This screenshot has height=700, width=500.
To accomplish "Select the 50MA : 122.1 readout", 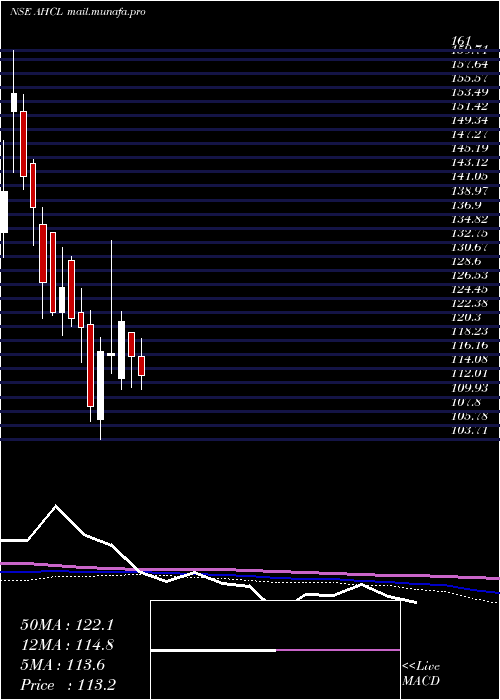I will click(x=67, y=625).
